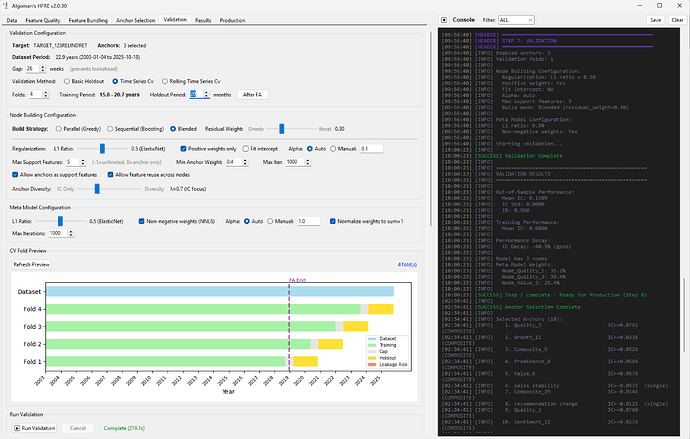This screenshot has height=439, width=690.
Task: Click the 'Complete (219.1s)' status text
Action: [124, 428]
